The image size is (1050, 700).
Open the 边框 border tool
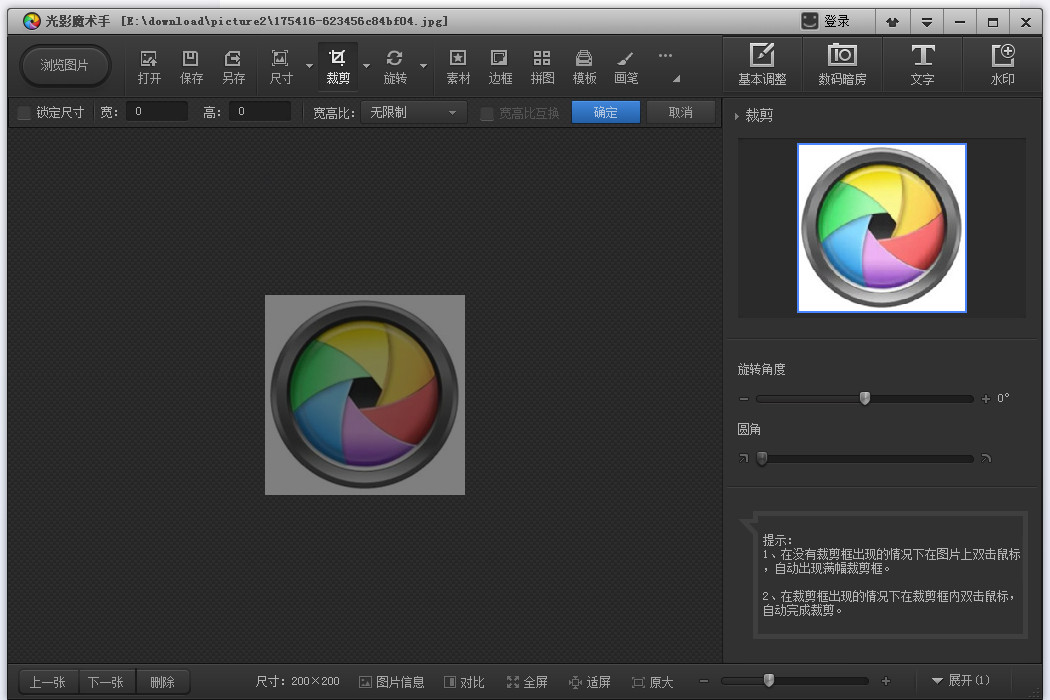click(x=500, y=67)
